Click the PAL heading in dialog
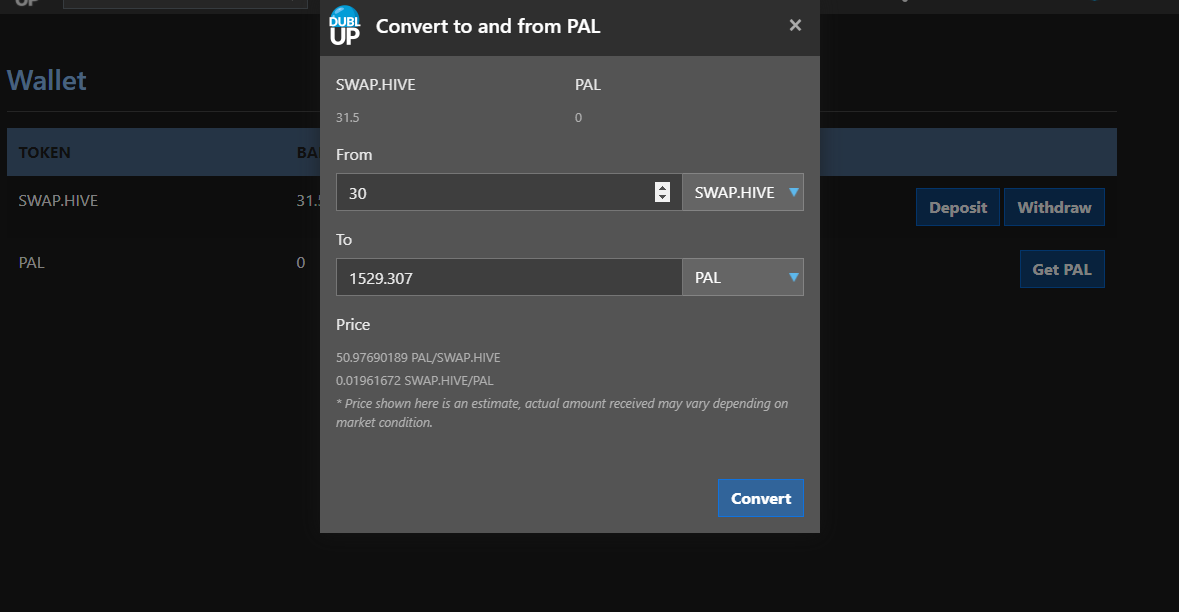1179x612 pixels. point(588,84)
